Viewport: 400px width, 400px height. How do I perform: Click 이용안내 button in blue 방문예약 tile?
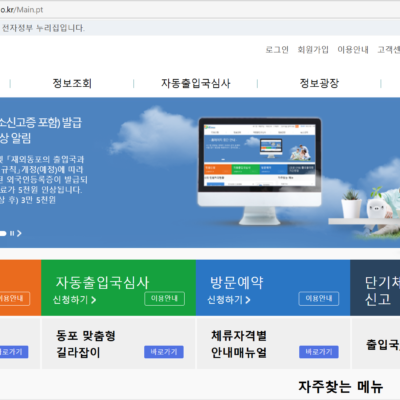[319, 299]
